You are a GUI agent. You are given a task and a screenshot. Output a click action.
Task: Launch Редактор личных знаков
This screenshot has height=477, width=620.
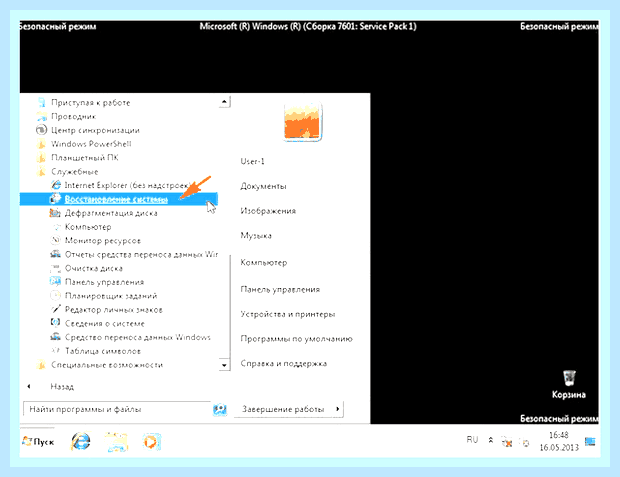point(107,309)
